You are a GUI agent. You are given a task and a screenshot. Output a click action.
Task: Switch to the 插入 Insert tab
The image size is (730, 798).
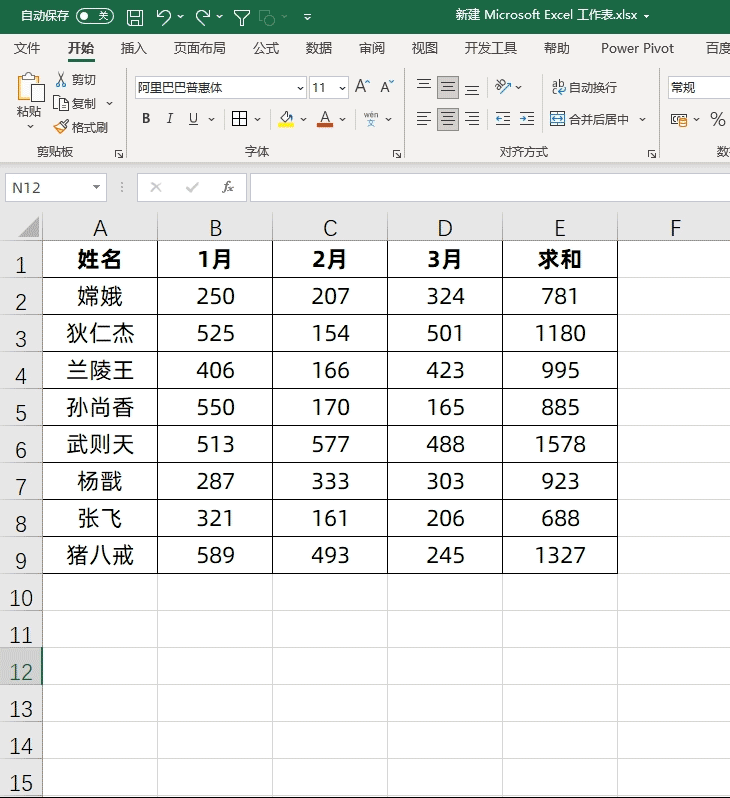point(133,48)
